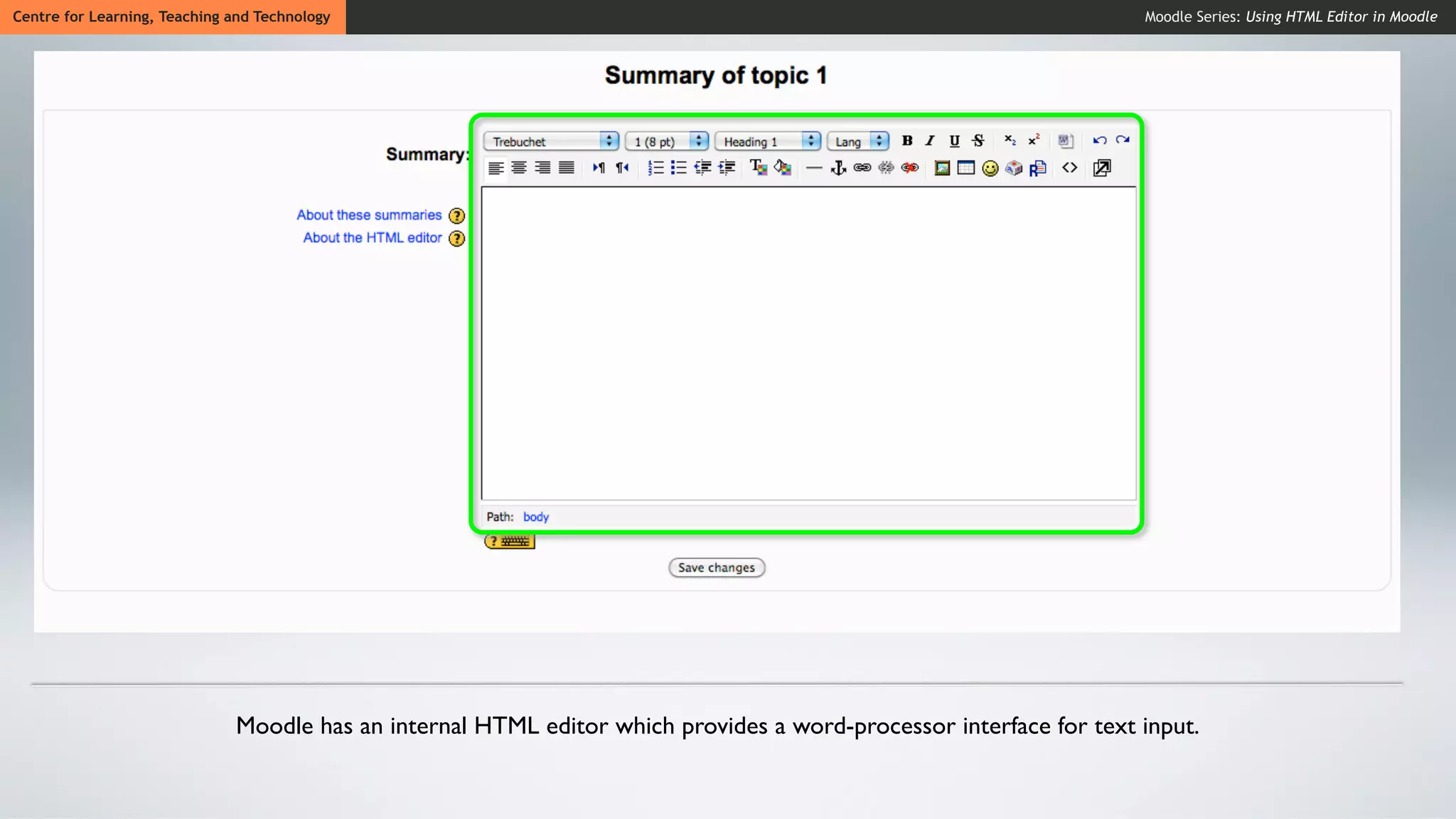Insert horizontal rule line icon
Screen dimensions: 1456x819
pyautogui.click(x=814, y=168)
